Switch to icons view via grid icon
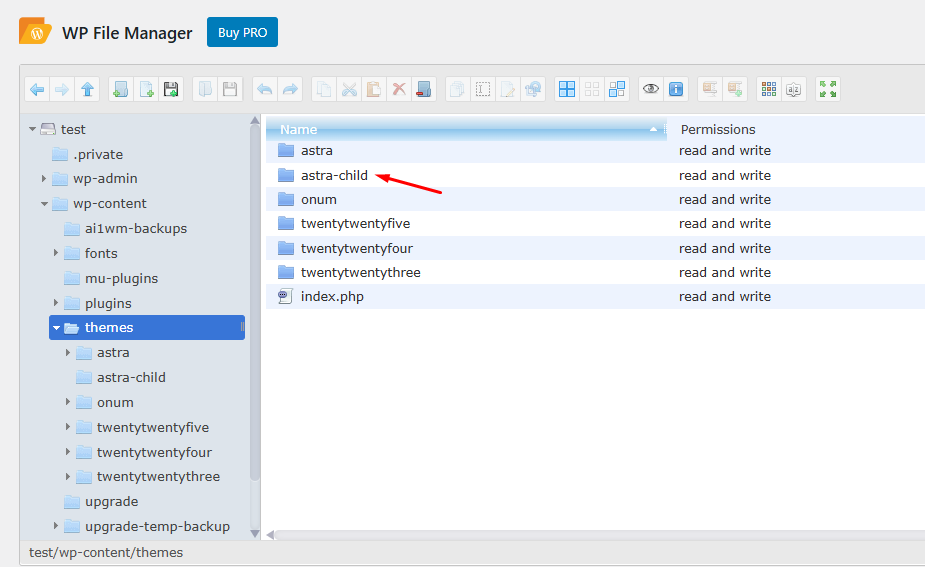The width and height of the screenshot is (925, 567). click(x=769, y=90)
